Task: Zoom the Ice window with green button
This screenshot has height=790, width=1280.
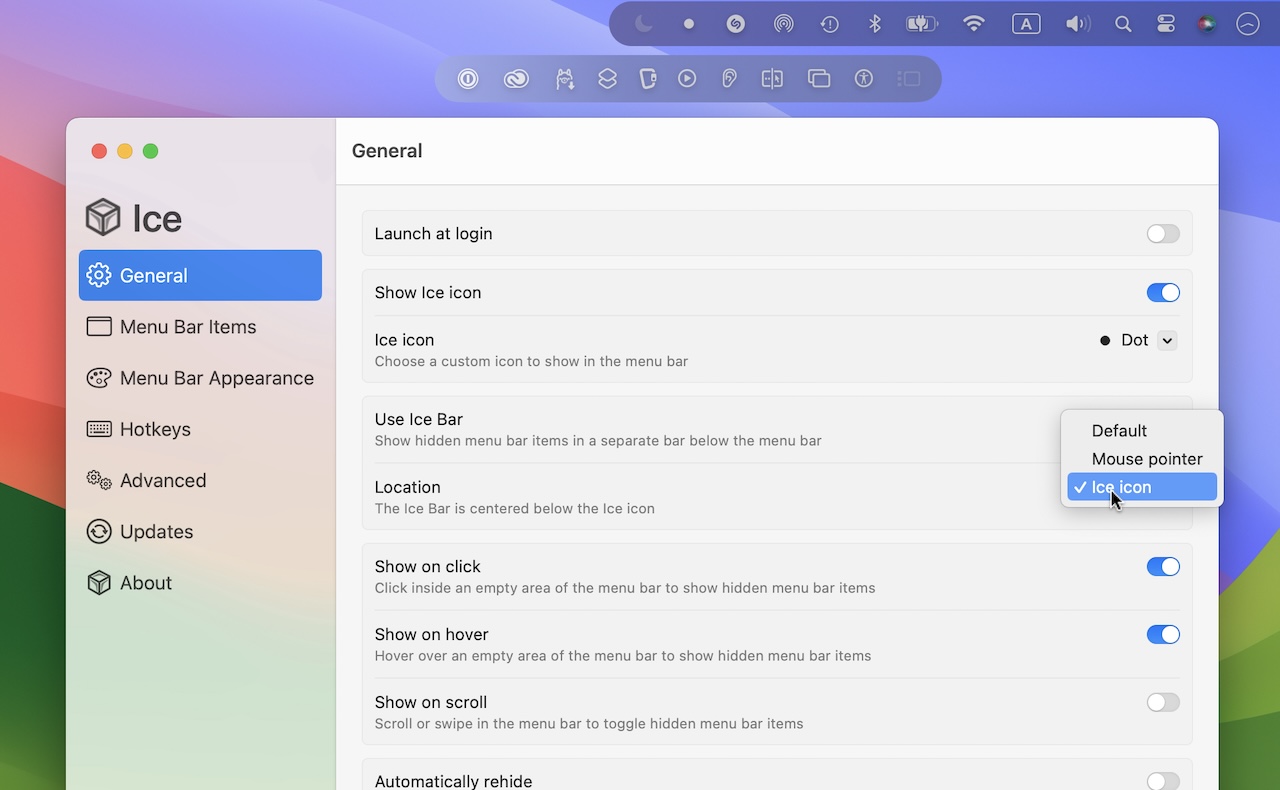Action: tap(150, 151)
